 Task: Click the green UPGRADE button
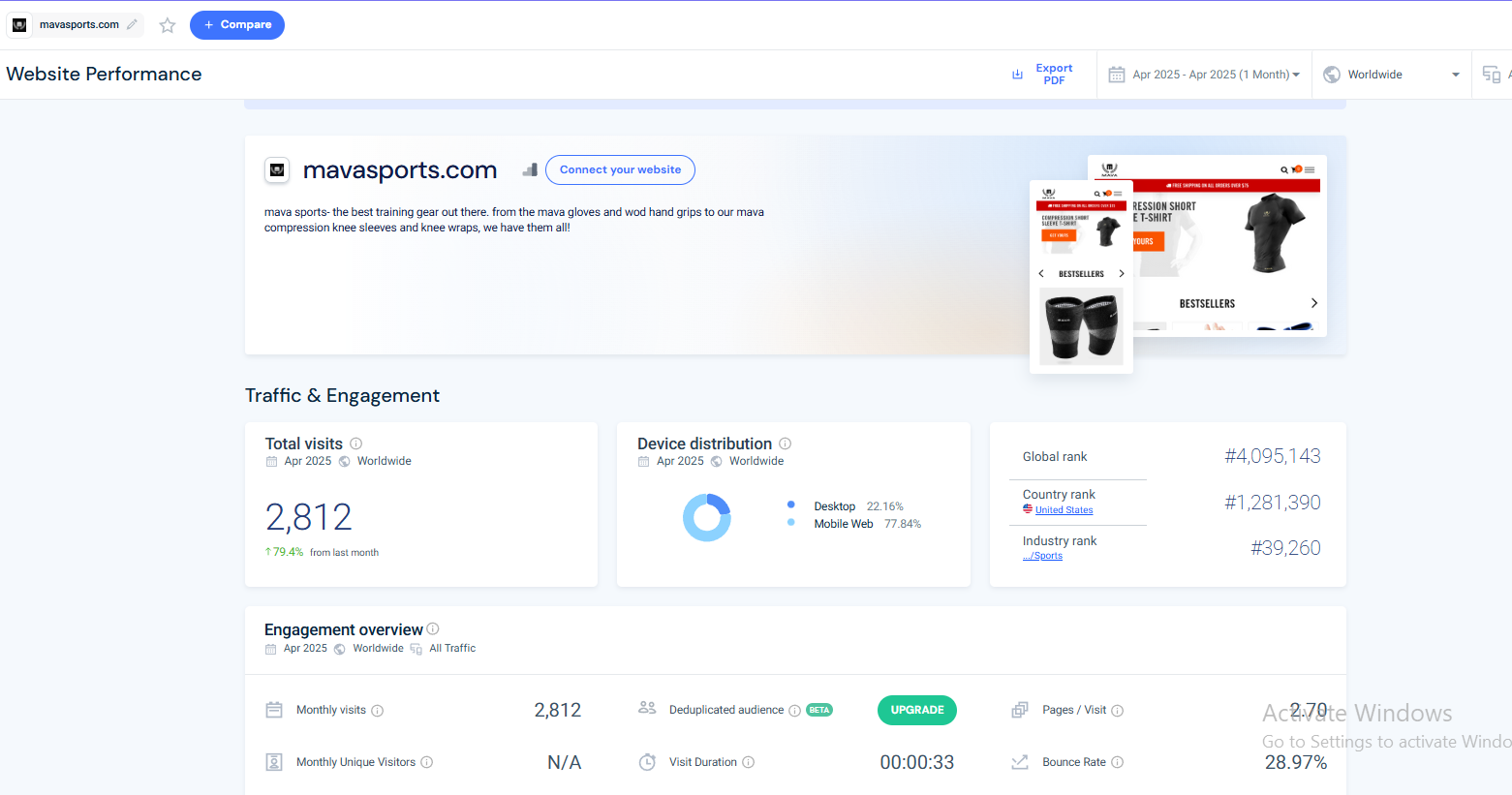[917, 710]
